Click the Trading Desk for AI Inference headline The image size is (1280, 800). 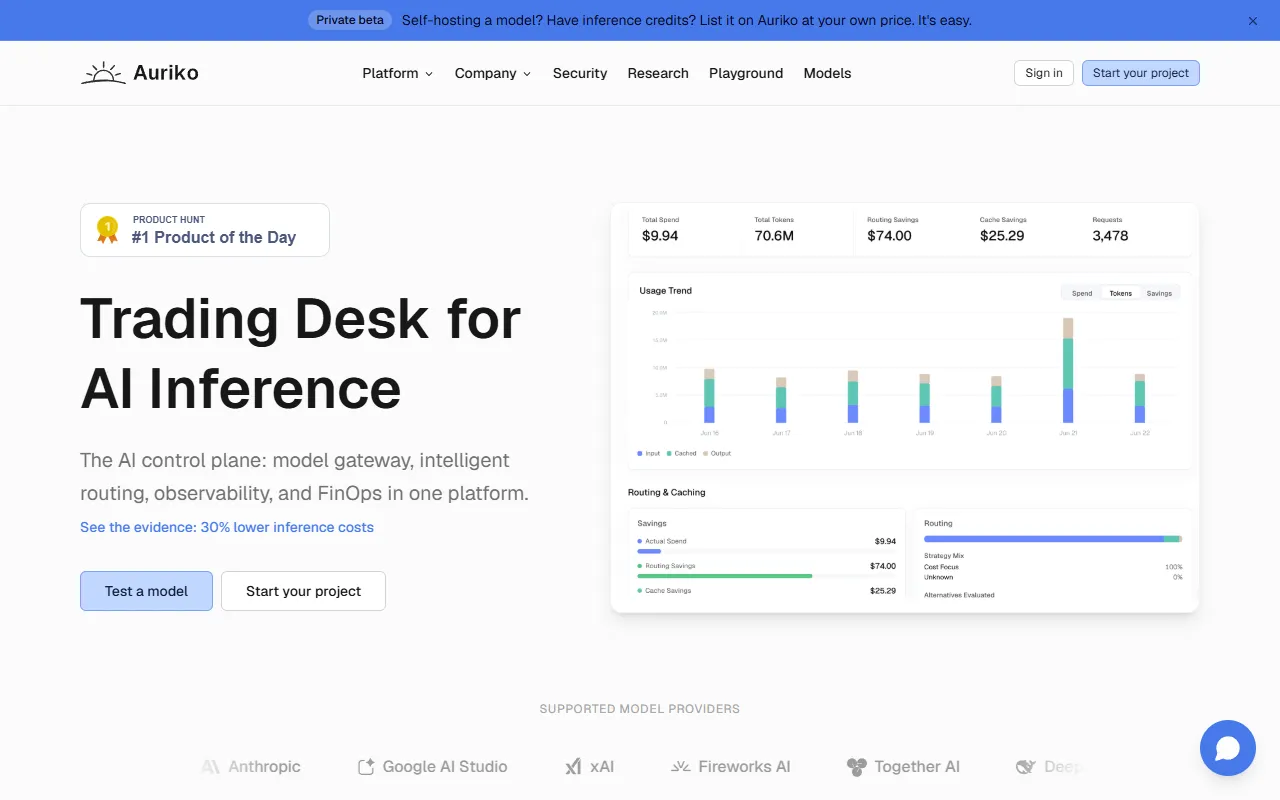tap(300, 353)
